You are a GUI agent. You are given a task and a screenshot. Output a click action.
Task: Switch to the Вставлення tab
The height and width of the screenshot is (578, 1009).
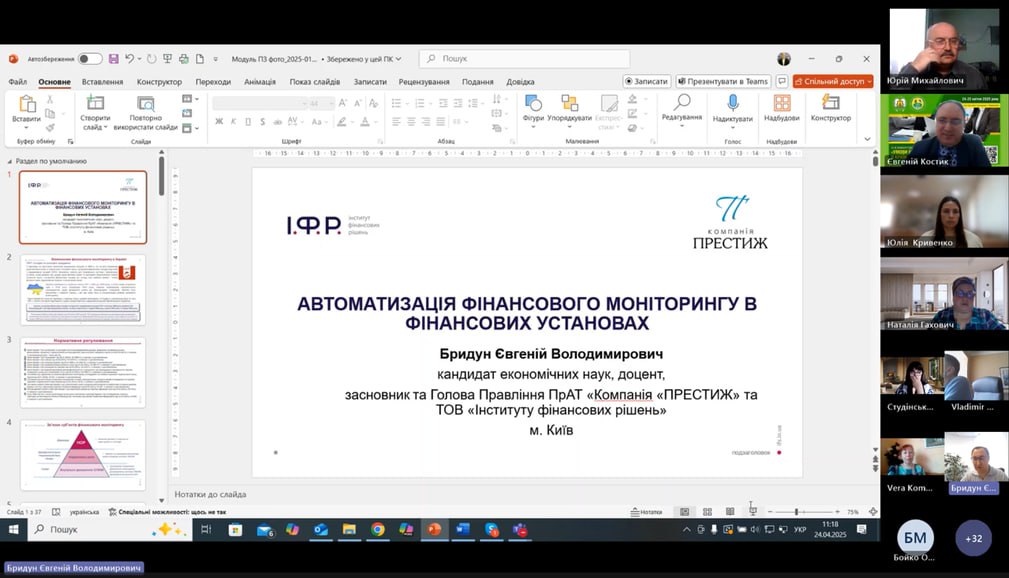[x=102, y=82]
